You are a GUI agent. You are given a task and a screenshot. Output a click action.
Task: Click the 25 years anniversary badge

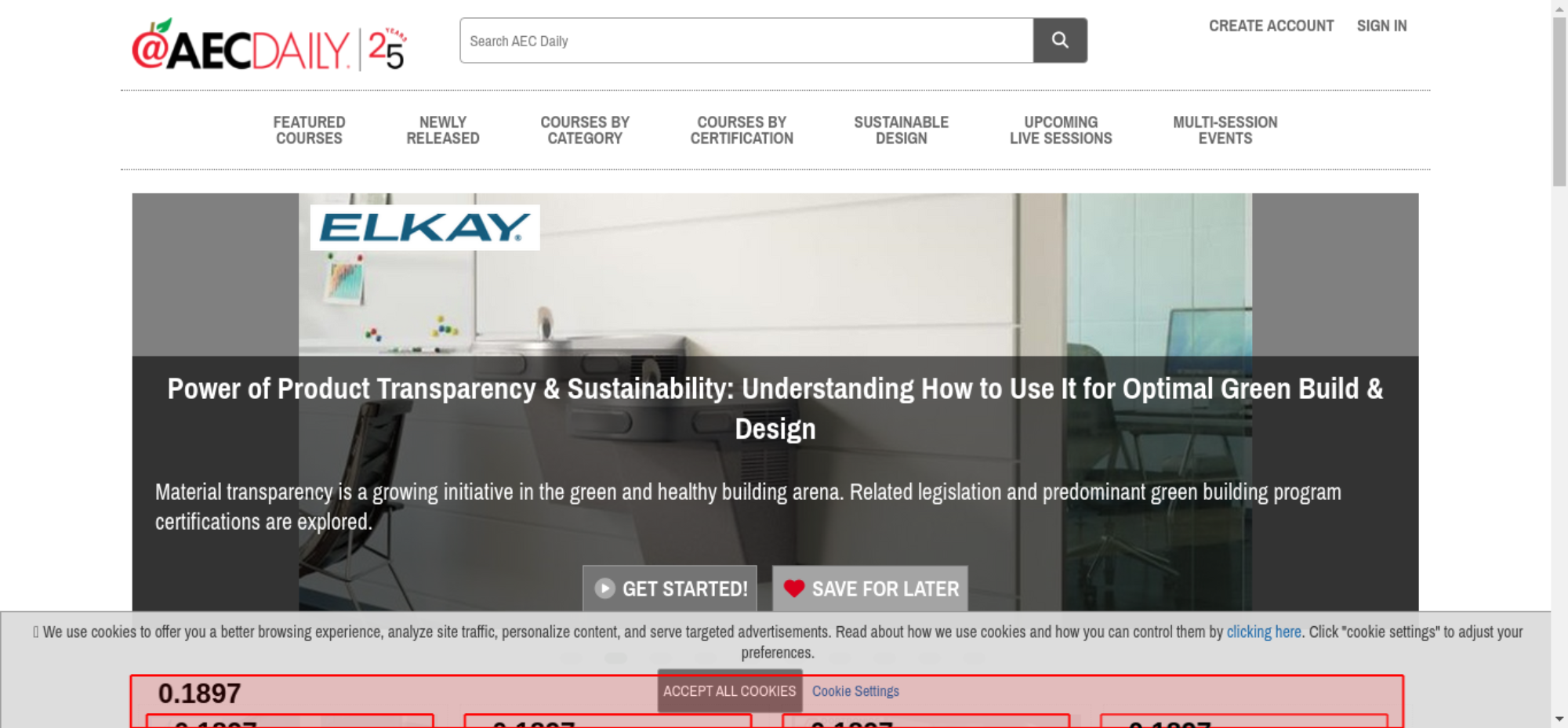(x=387, y=49)
